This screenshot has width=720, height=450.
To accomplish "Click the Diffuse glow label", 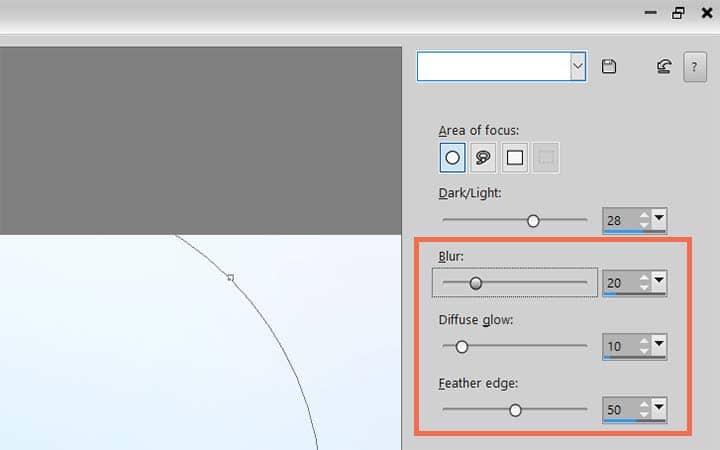I will point(476,320).
